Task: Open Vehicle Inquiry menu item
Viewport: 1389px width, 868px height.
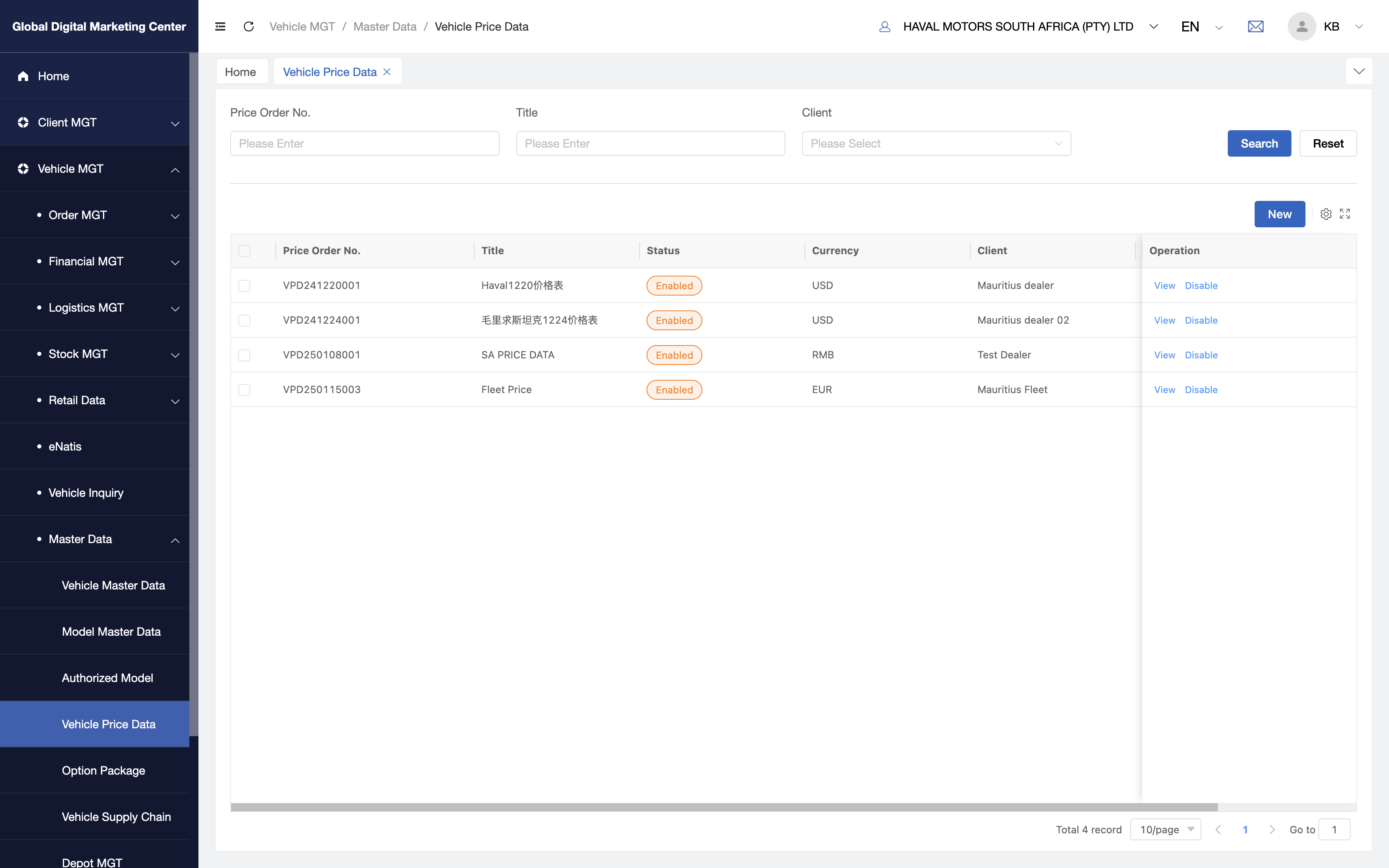Action: [95, 493]
